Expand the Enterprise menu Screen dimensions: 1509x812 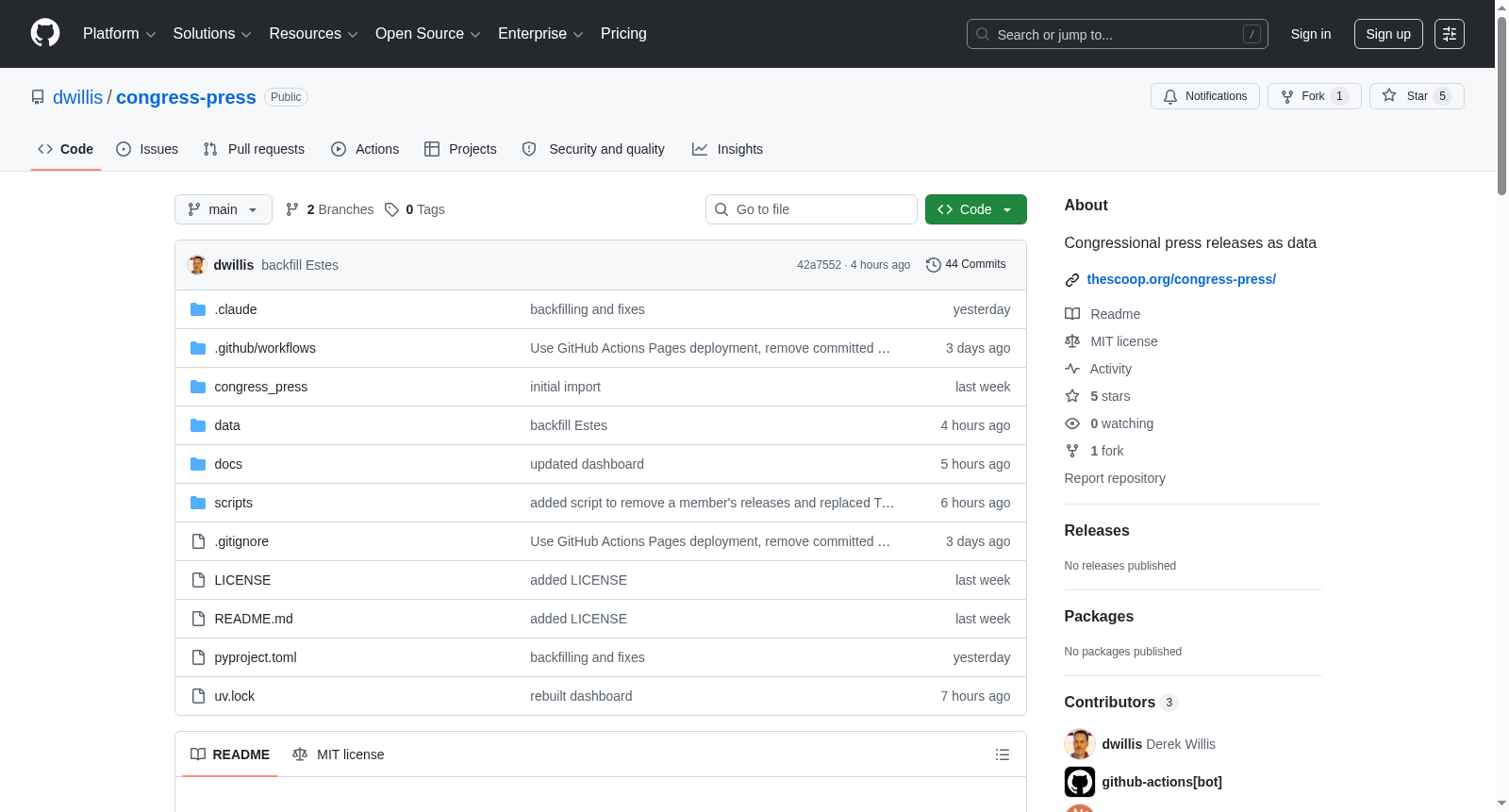click(x=540, y=34)
